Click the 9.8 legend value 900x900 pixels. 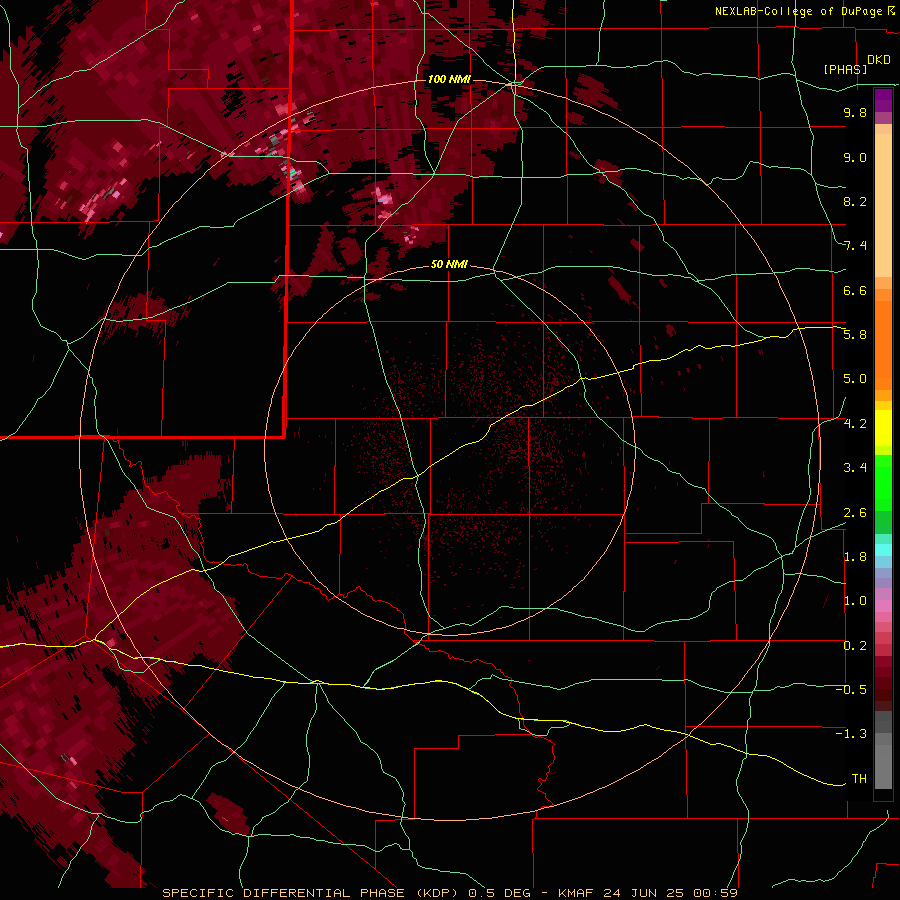coord(855,112)
